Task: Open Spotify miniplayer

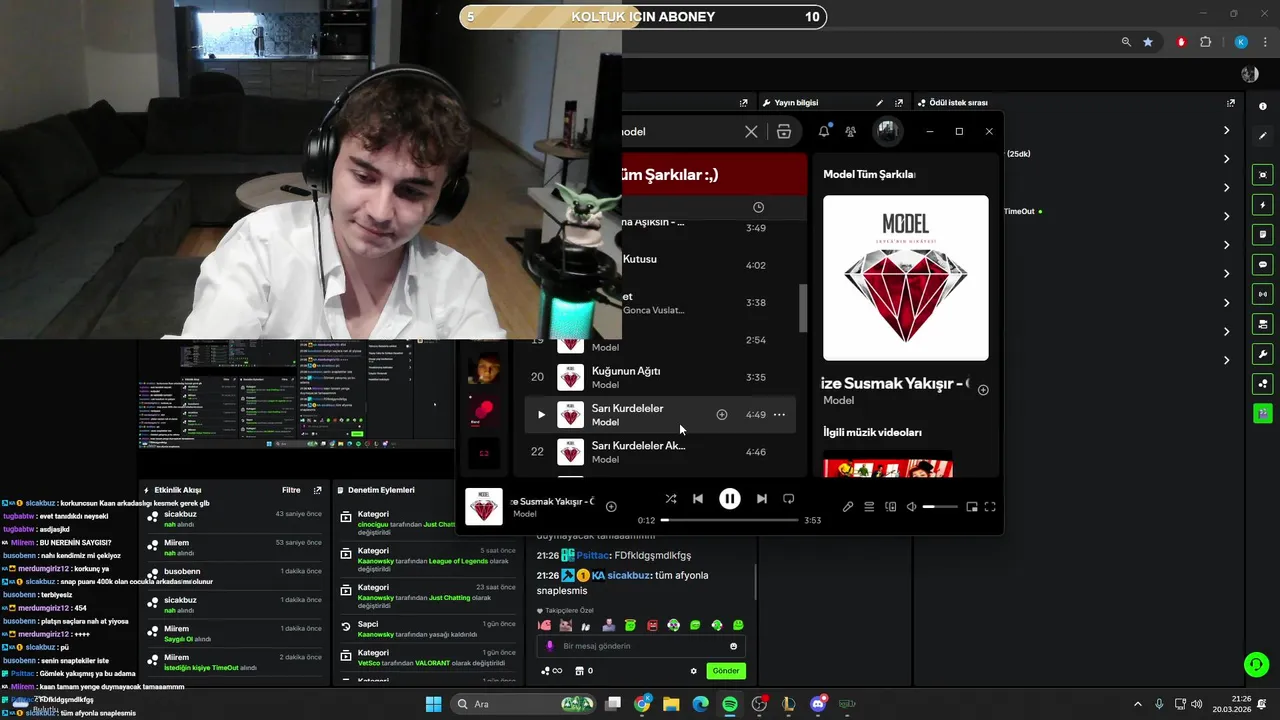Action: coord(971,507)
